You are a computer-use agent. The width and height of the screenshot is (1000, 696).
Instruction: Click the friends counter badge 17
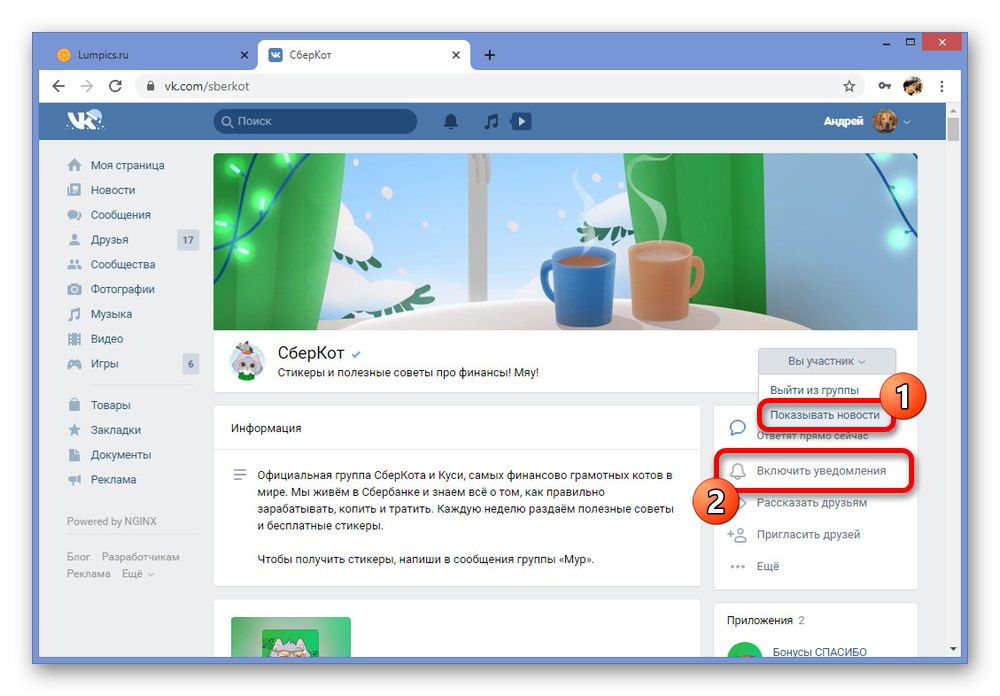[188, 240]
